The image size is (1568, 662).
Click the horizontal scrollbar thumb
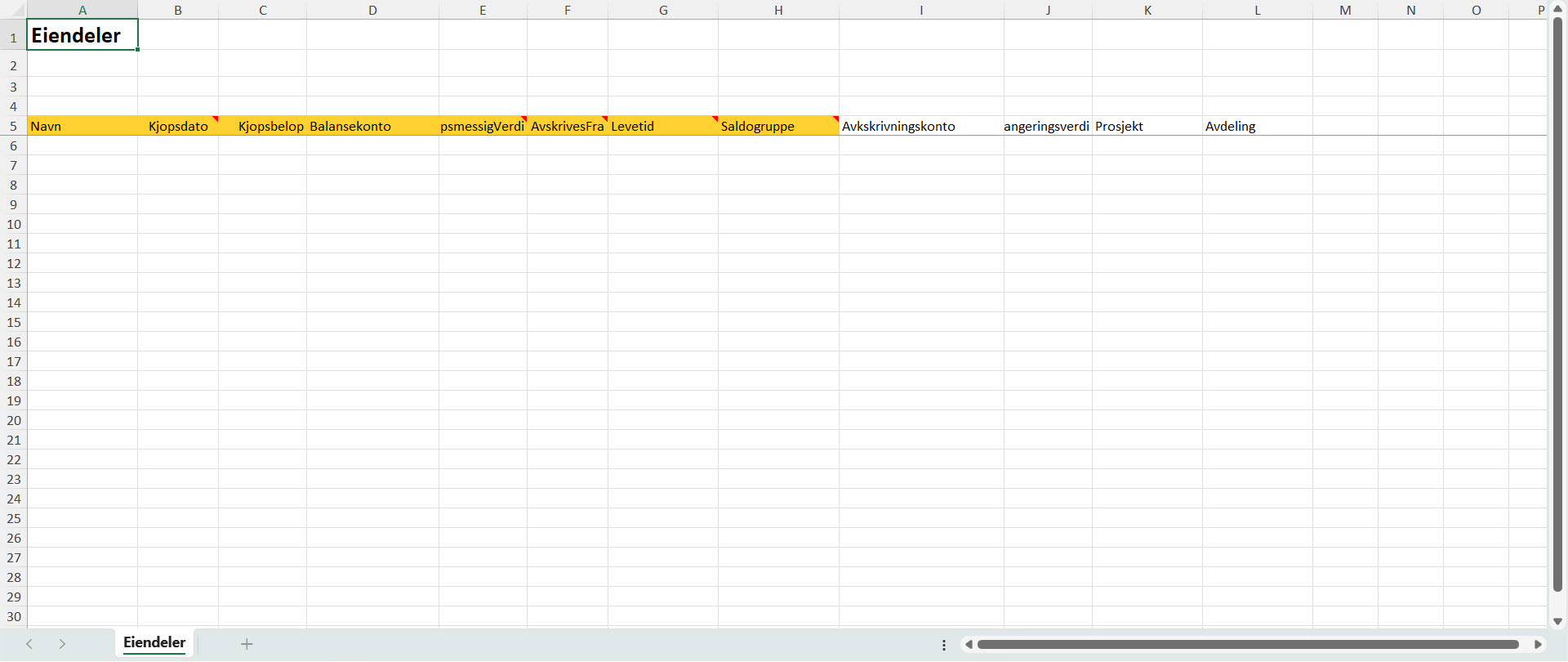pyautogui.click(x=1247, y=645)
